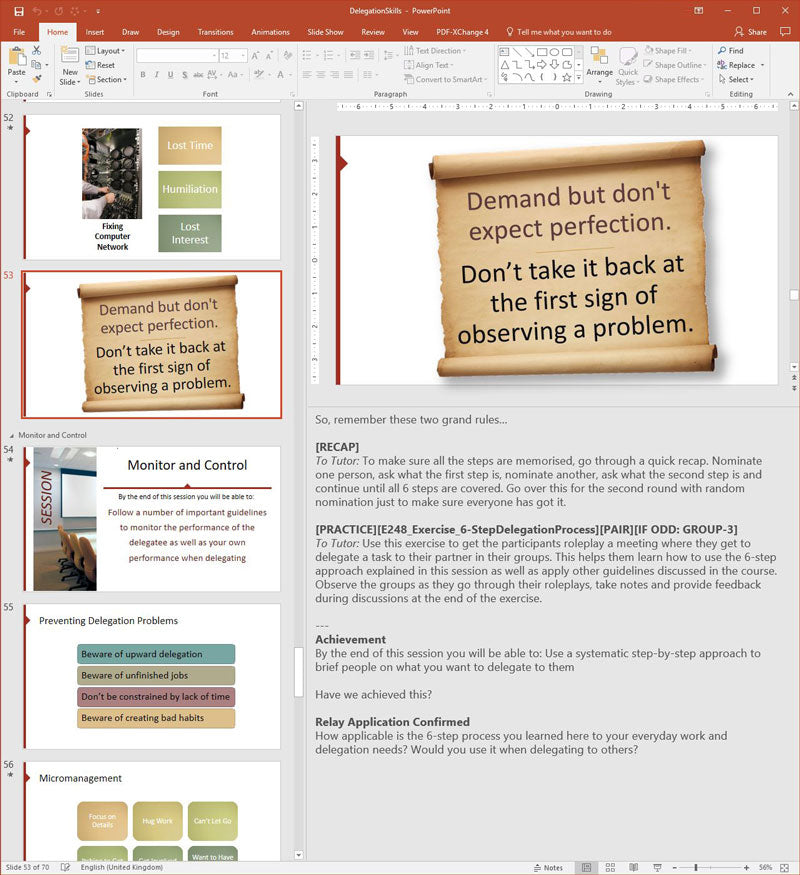Switch to Reading View
This screenshot has height=875, width=800.
tap(634, 867)
